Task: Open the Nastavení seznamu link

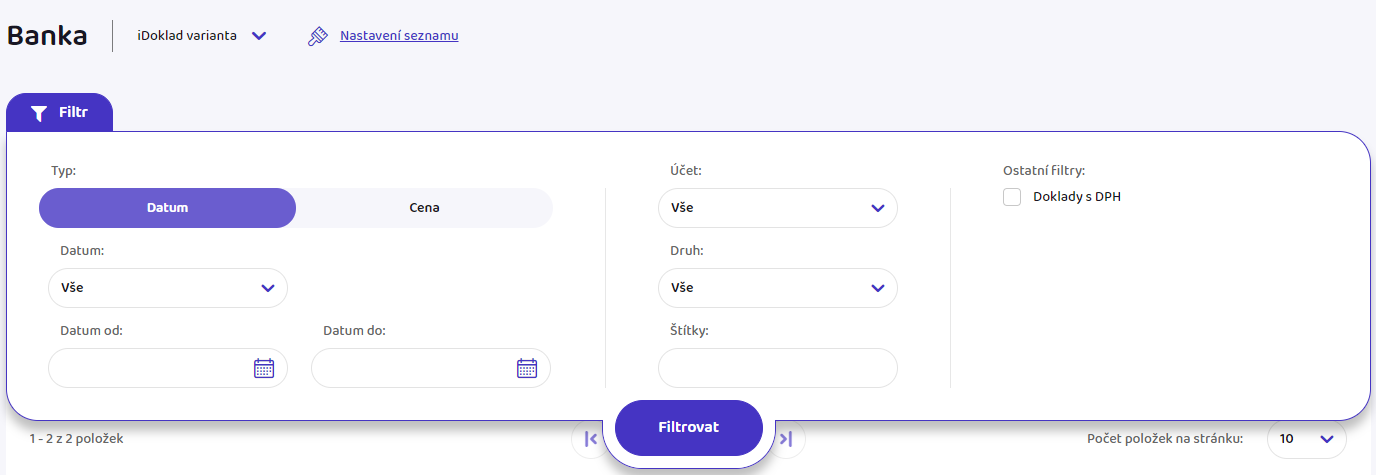Action: coord(399,36)
